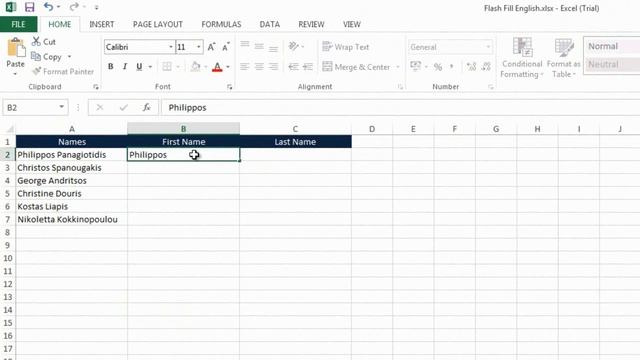Apply the Neutral cell style
The height and width of the screenshot is (360, 640).
coord(612,64)
